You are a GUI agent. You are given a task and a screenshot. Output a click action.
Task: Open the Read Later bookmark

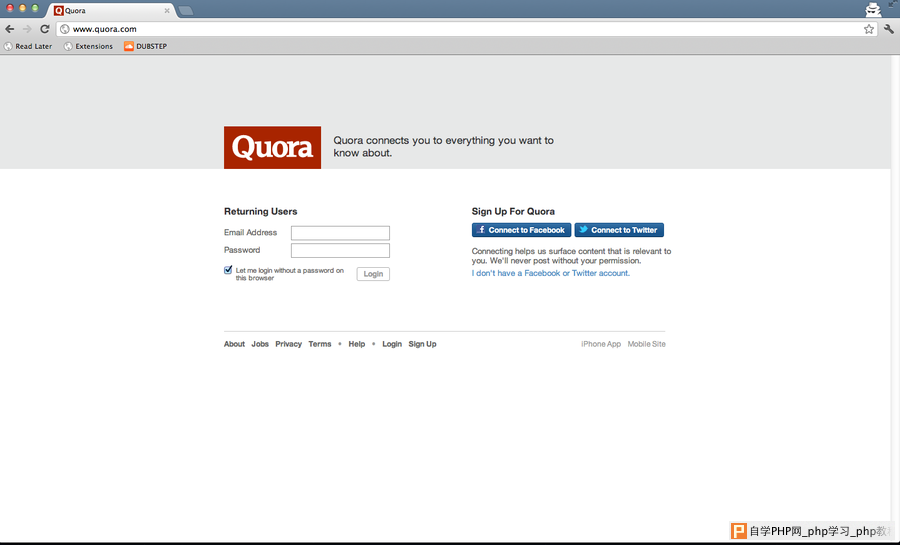(x=28, y=46)
